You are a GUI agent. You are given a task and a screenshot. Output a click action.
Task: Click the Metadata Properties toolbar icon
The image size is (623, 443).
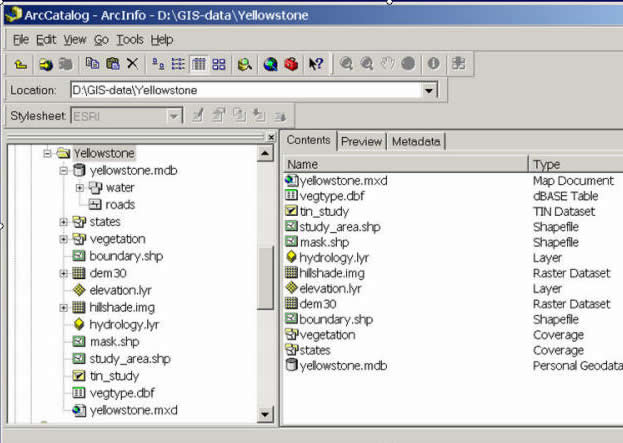point(219,116)
